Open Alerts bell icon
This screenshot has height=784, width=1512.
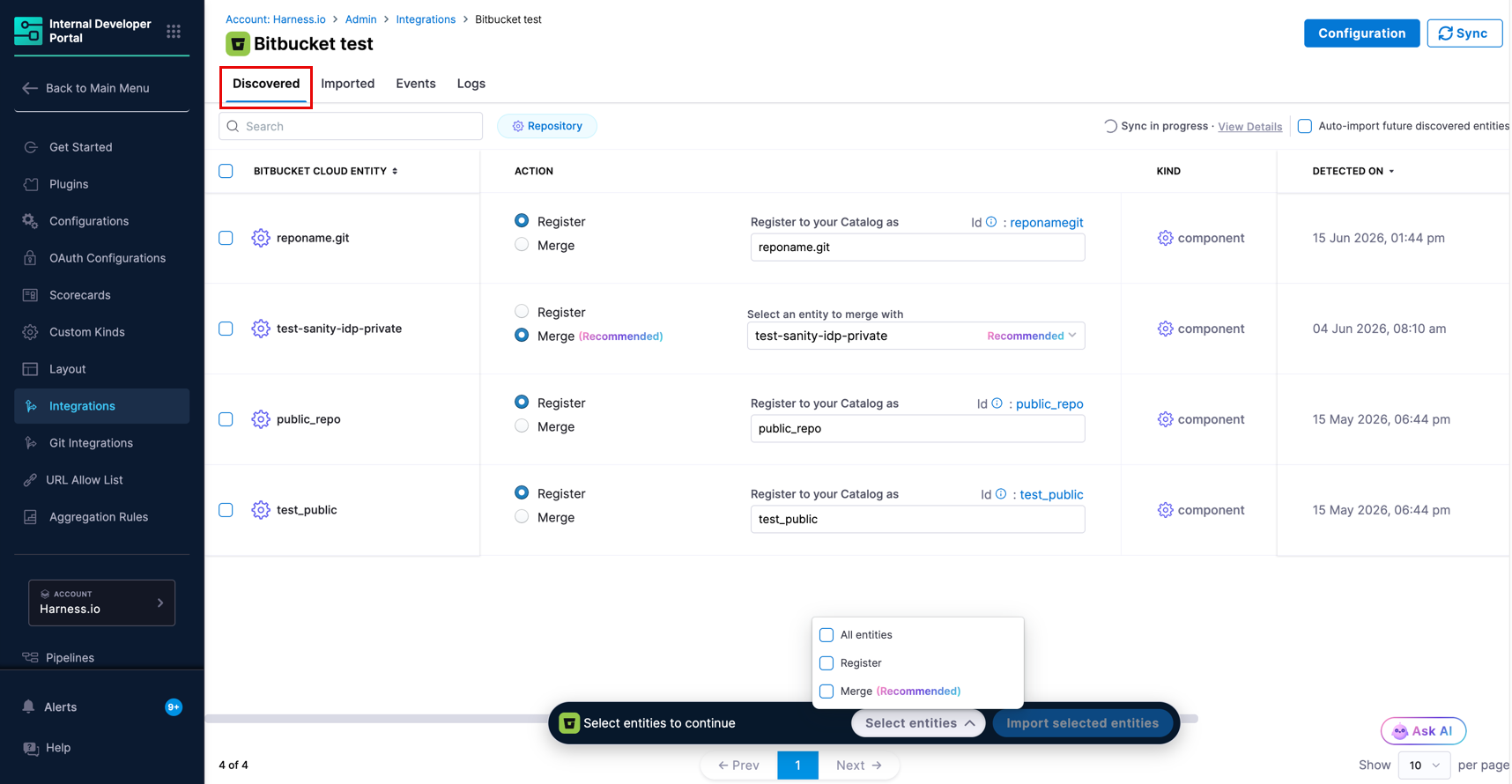tap(28, 706)
